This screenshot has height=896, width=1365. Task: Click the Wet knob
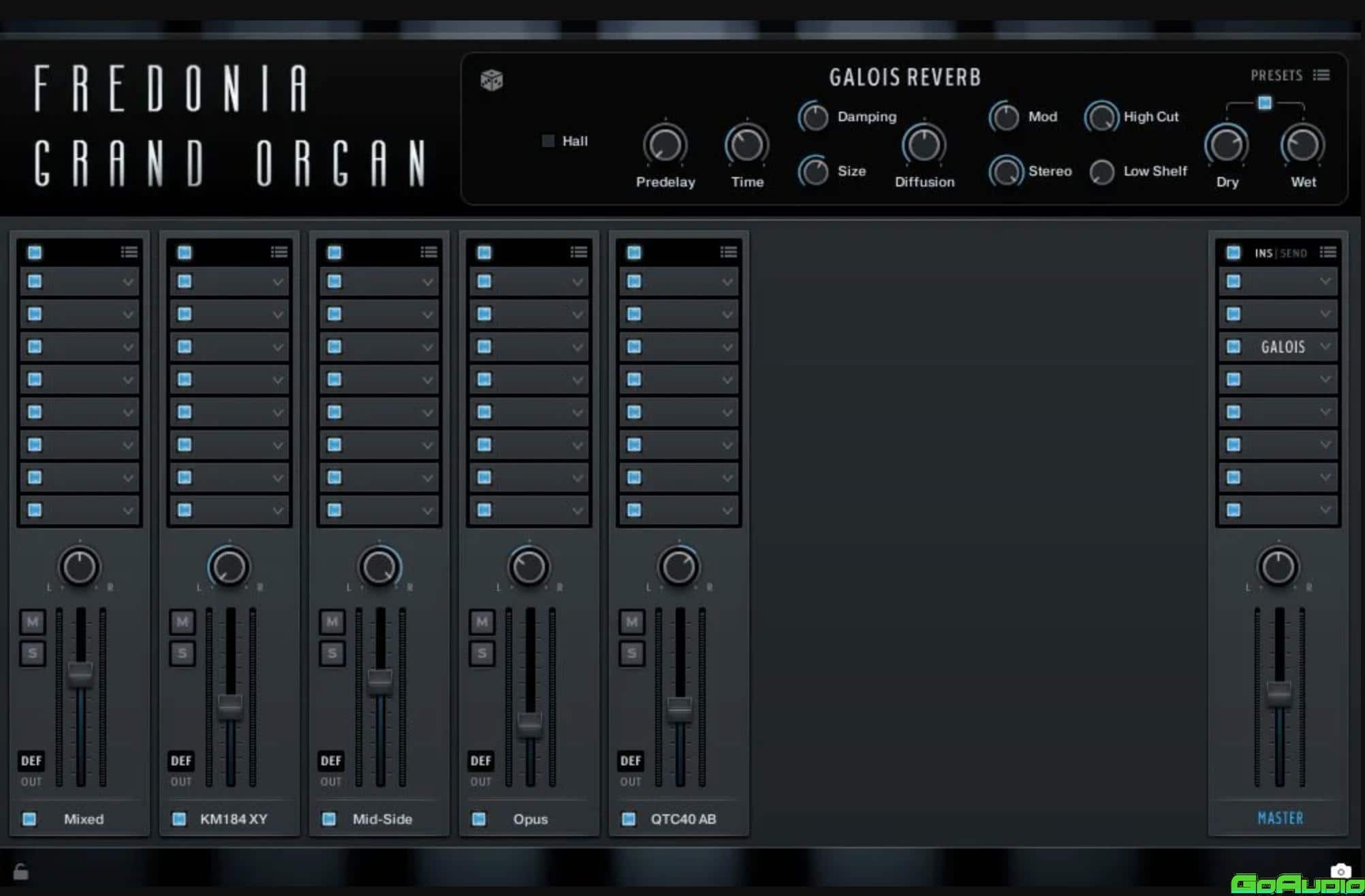pos(1302,145)
